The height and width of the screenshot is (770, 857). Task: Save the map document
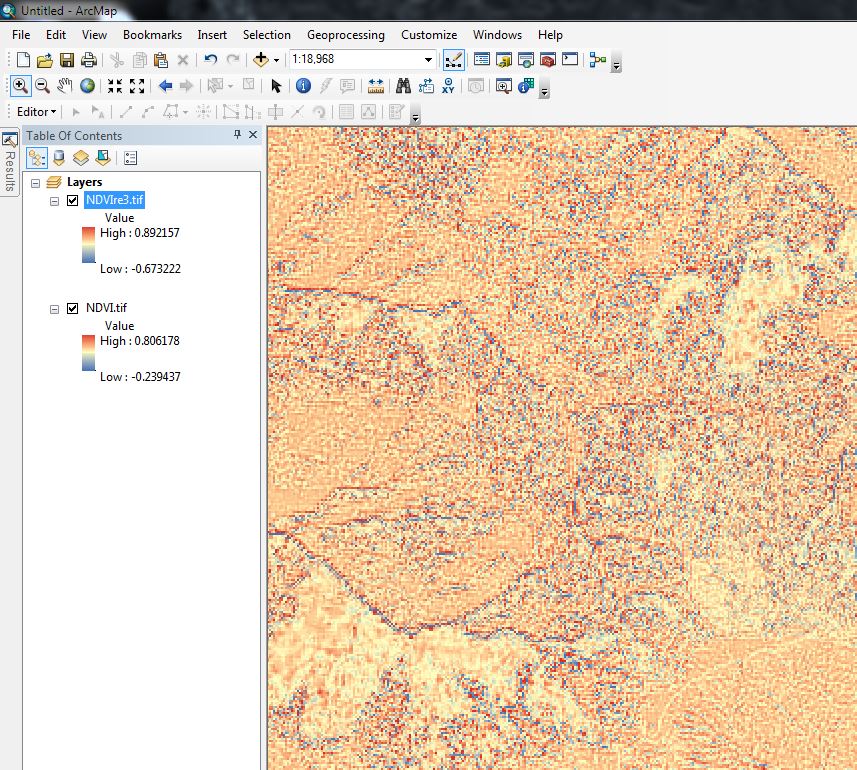67,60
